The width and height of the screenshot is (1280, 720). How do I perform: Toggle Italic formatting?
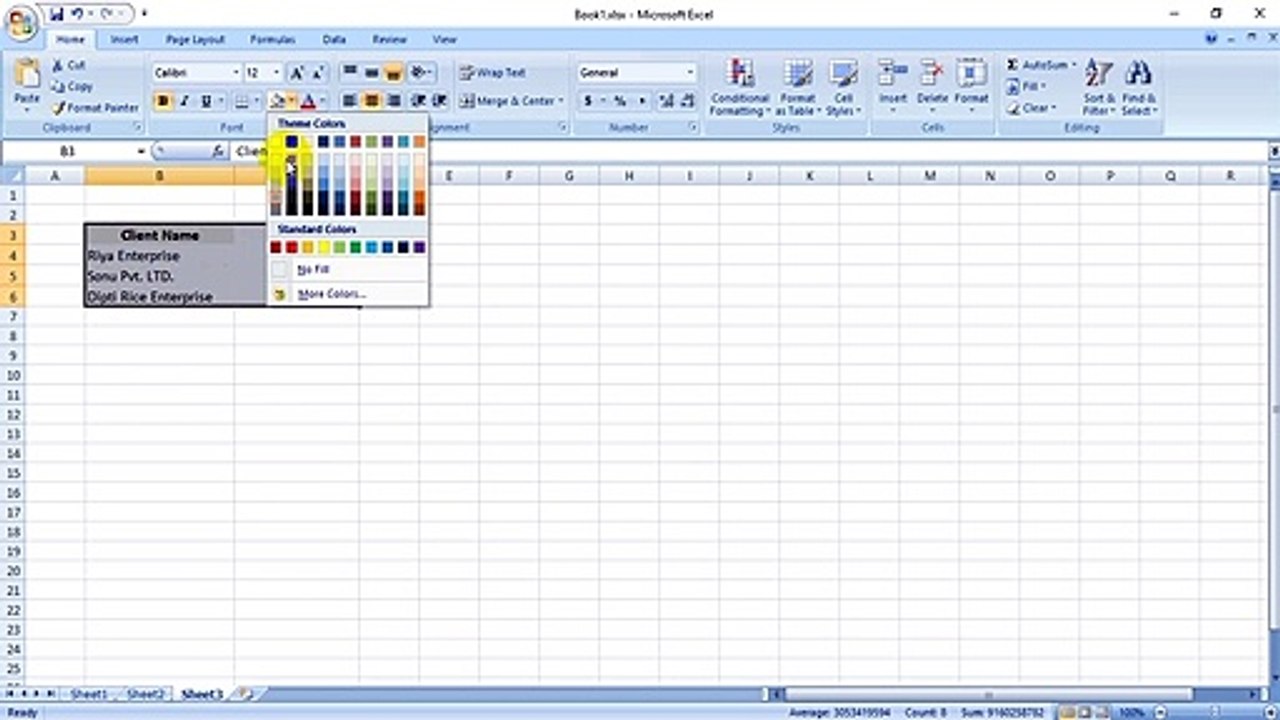point(184,101)
